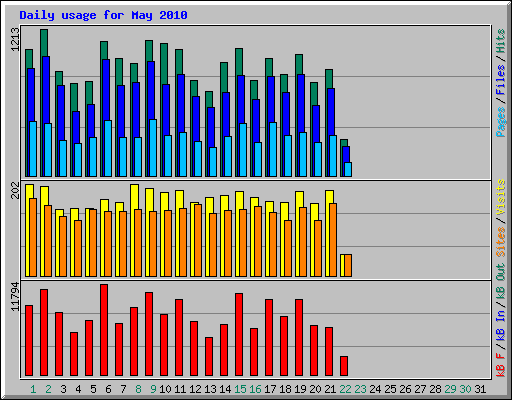Click the 'Visits' legend label
This screenshot has height=400, width=512.
tap(500, 198)
